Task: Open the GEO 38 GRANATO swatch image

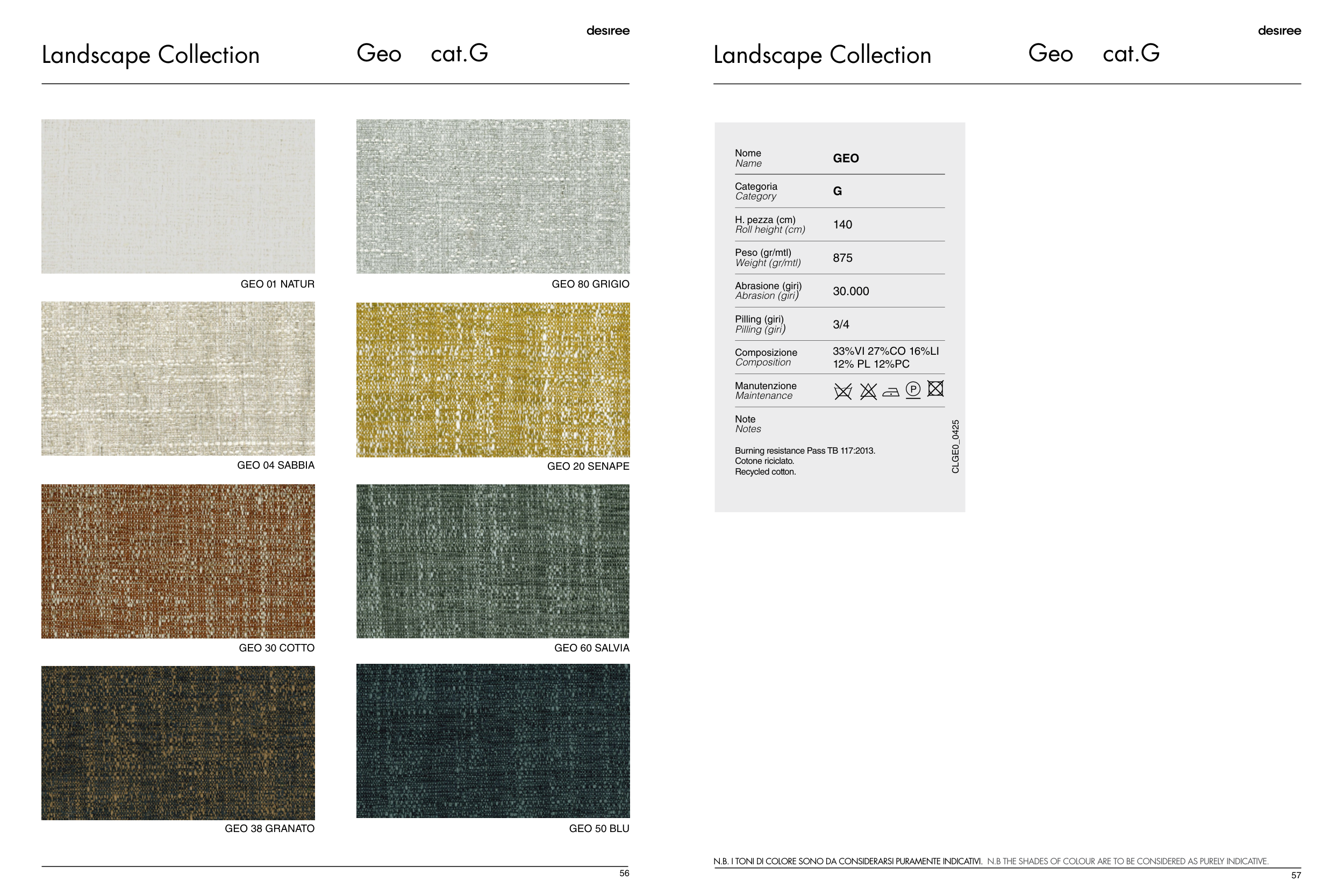Action: pyautogui.click(x=178, y=743)
